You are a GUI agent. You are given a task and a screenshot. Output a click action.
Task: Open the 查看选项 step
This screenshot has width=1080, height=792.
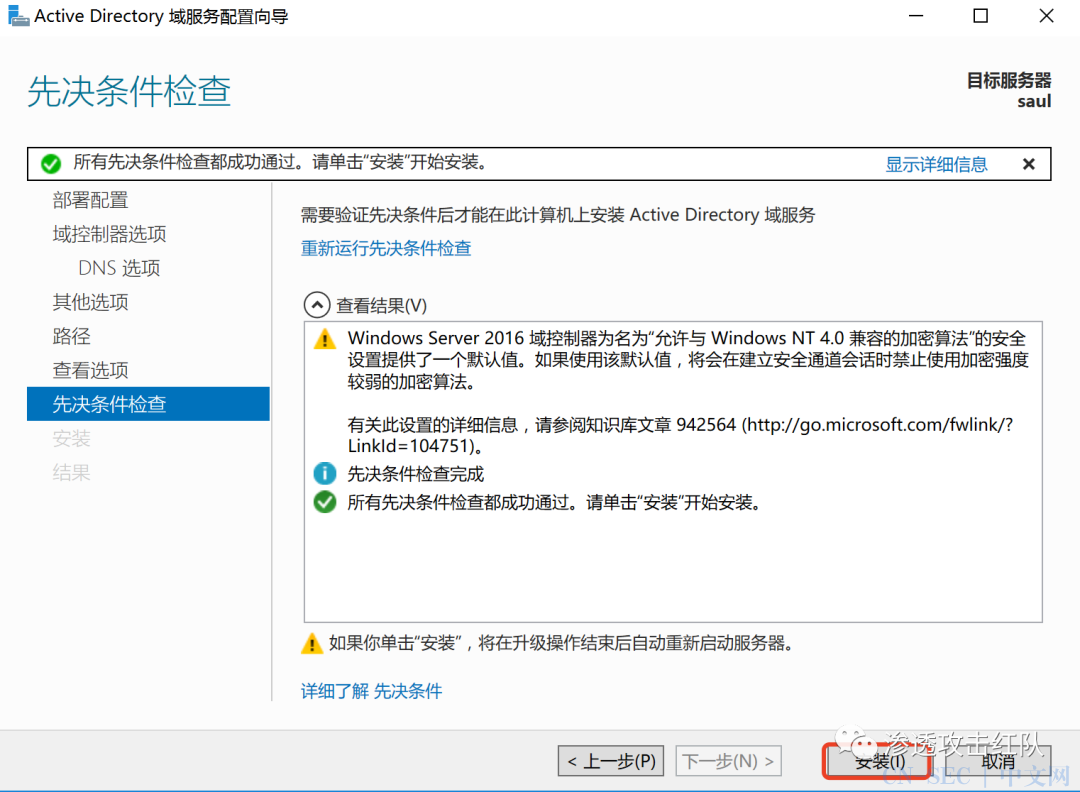tap(90, 370)
